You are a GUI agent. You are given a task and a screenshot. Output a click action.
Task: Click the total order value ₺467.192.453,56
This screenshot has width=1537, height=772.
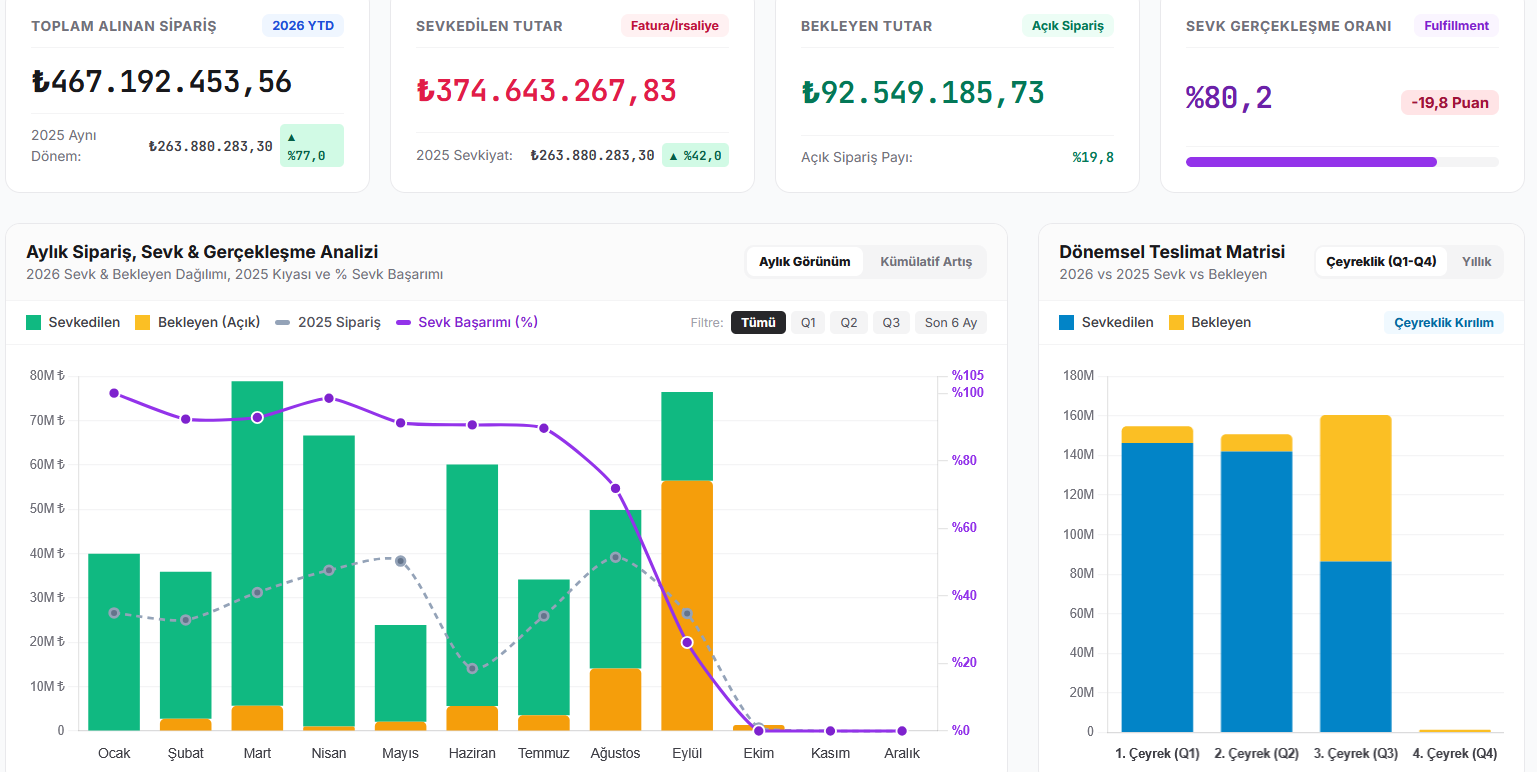point(161,82)
